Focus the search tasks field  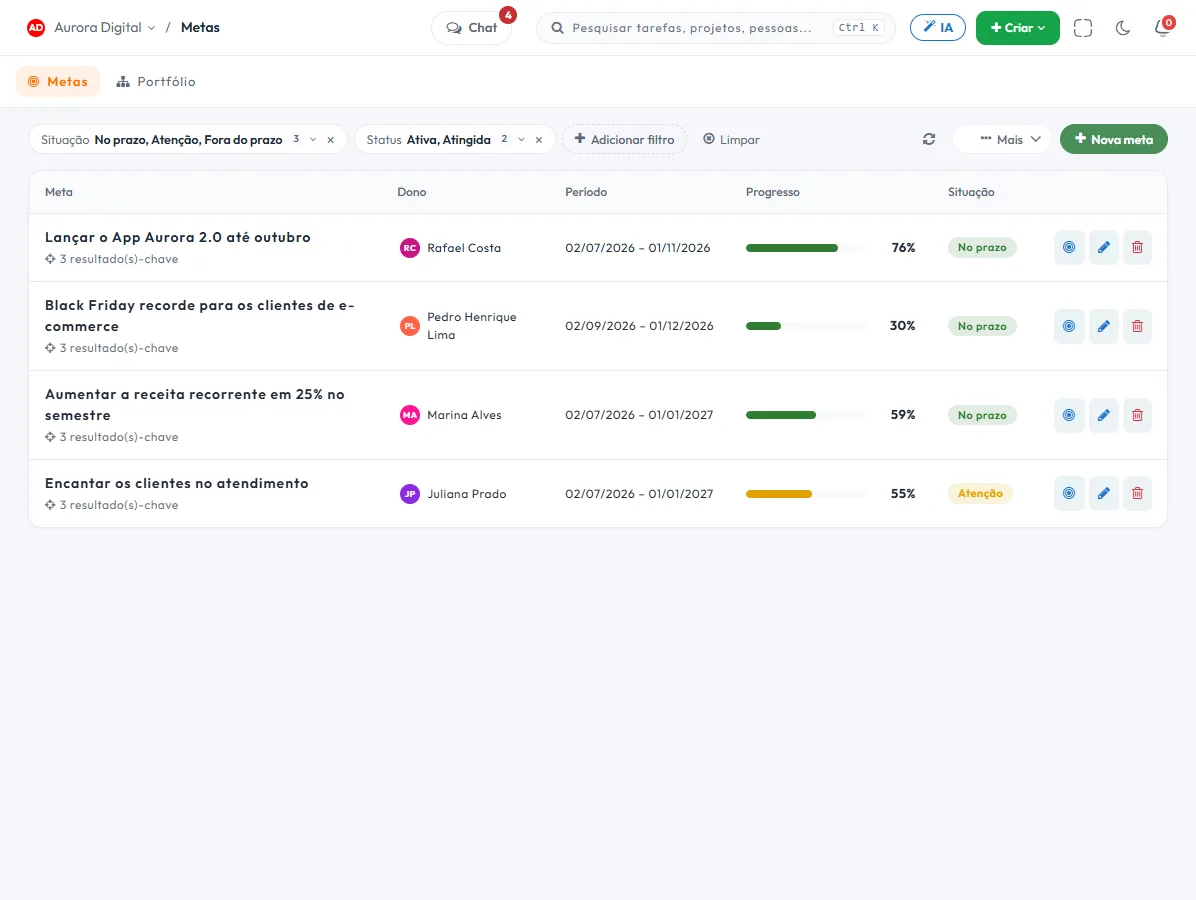point(715,28)
